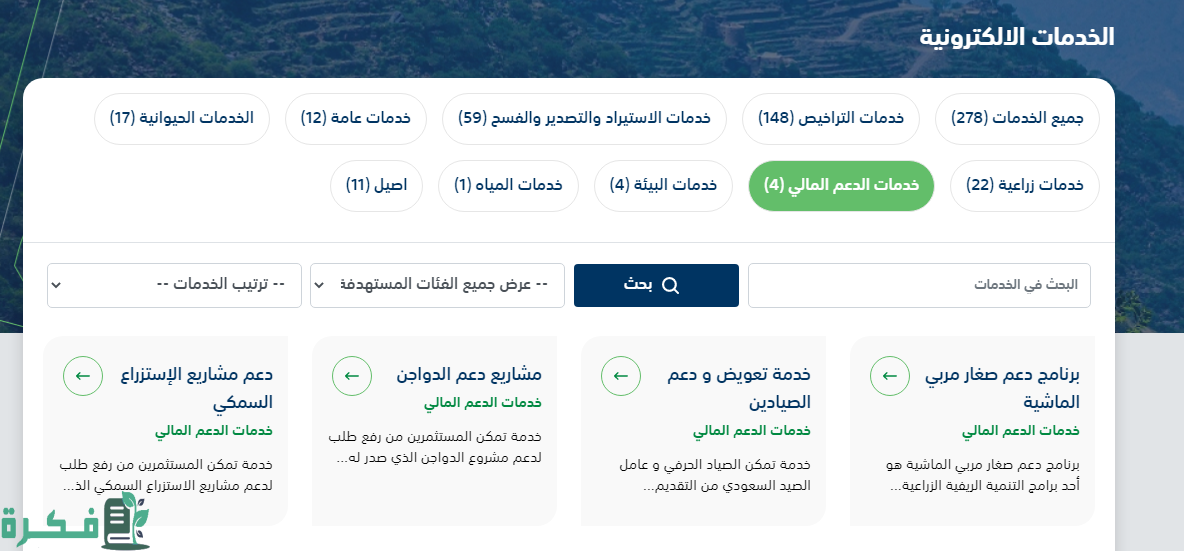The image size is (1184, 551).
Task: Open the خدمات المياه (1) tab
Action: [508, 185]
